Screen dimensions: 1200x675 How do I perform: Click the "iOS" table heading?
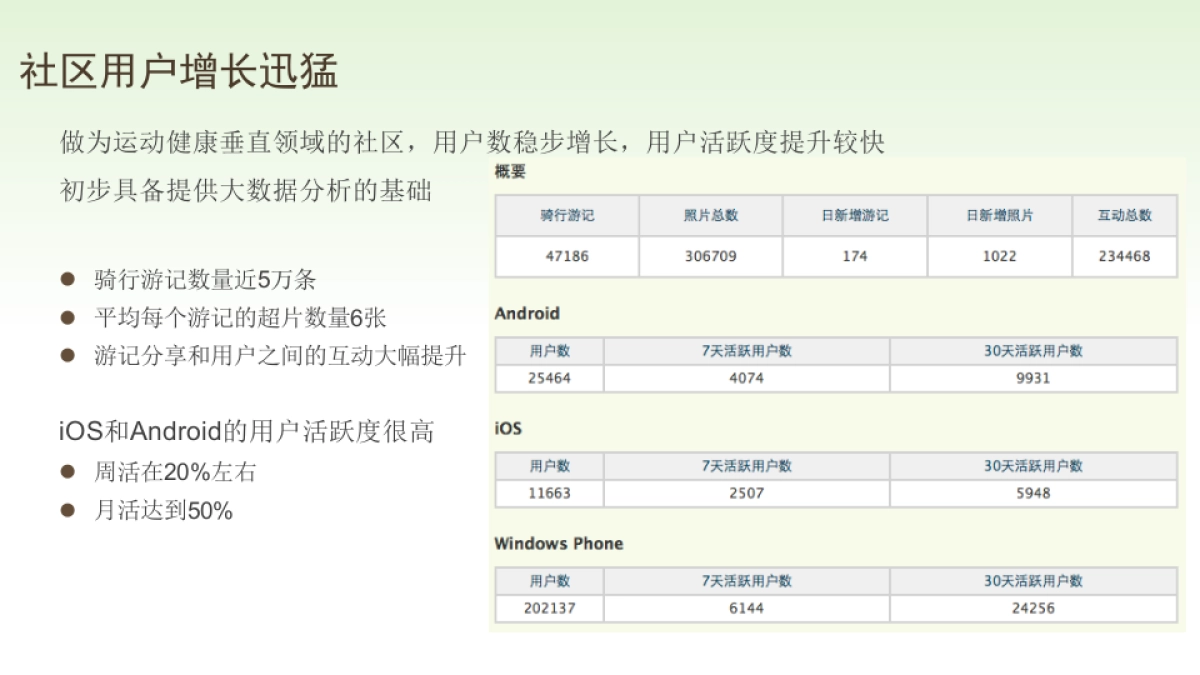[508, 429]
